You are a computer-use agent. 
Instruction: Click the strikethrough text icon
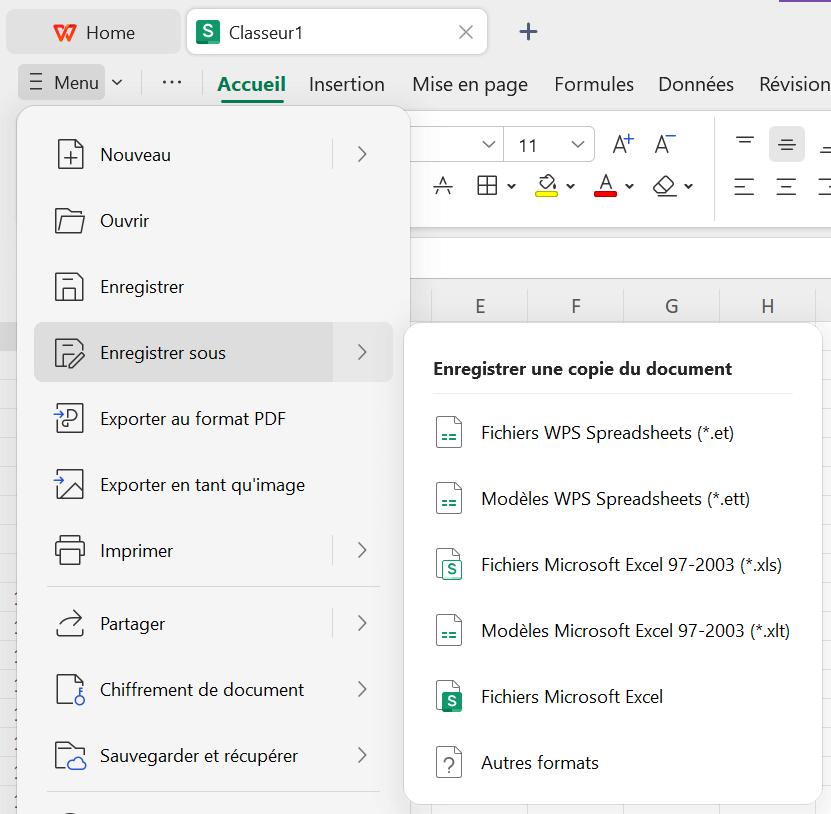pyautogui.click(x=443, y=186)
